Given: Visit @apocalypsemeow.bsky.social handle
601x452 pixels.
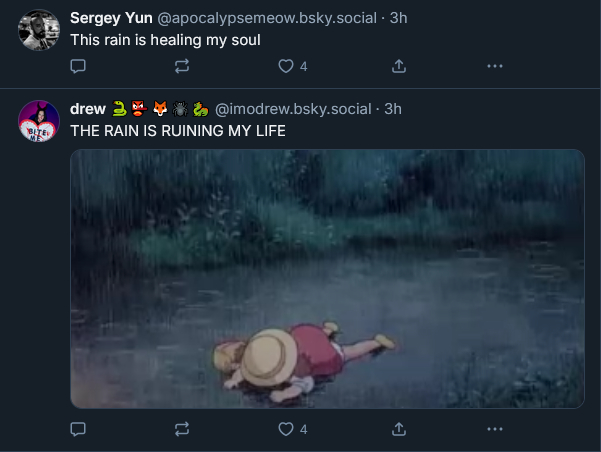Looking at the screenshot, I should pyautogui.click(x=269, y=18).
